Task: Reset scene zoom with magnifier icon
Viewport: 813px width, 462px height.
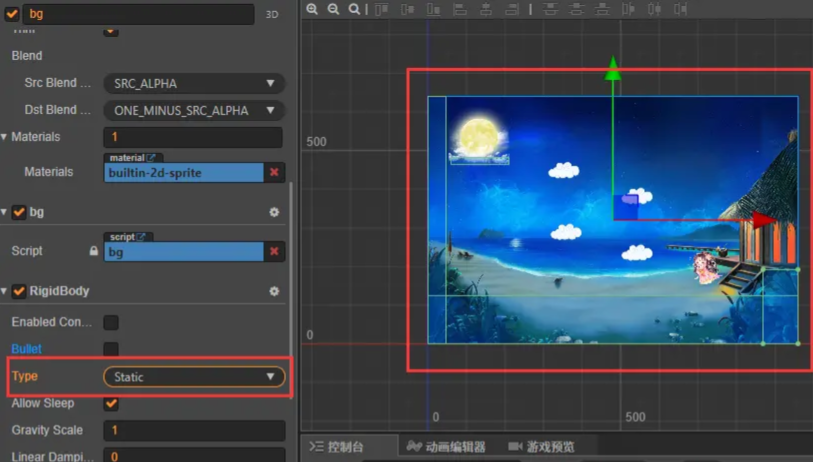Action: [354, 9]
